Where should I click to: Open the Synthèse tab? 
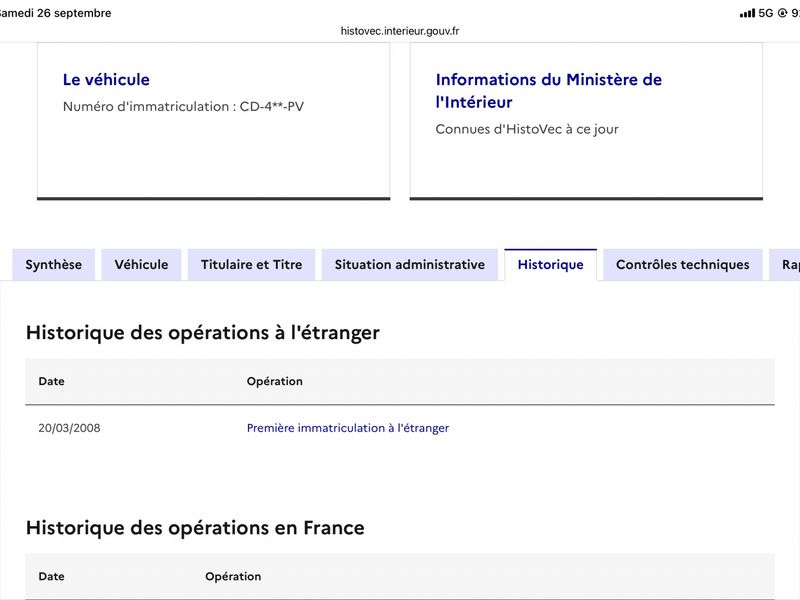54,264
